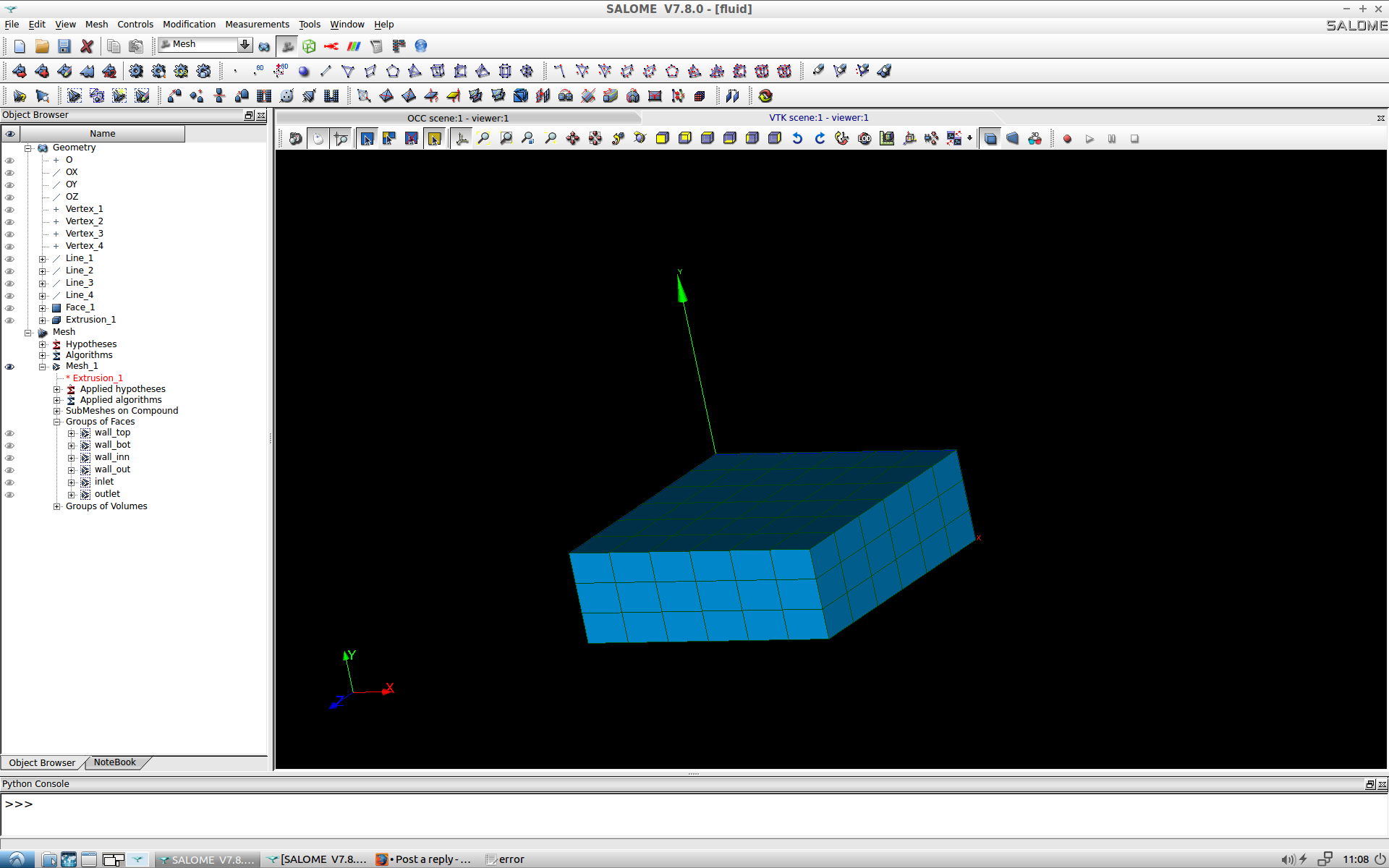Toggle visibility eye of Mesh_1
Viewport: 1389px width, 868px height.
(10, 367)
